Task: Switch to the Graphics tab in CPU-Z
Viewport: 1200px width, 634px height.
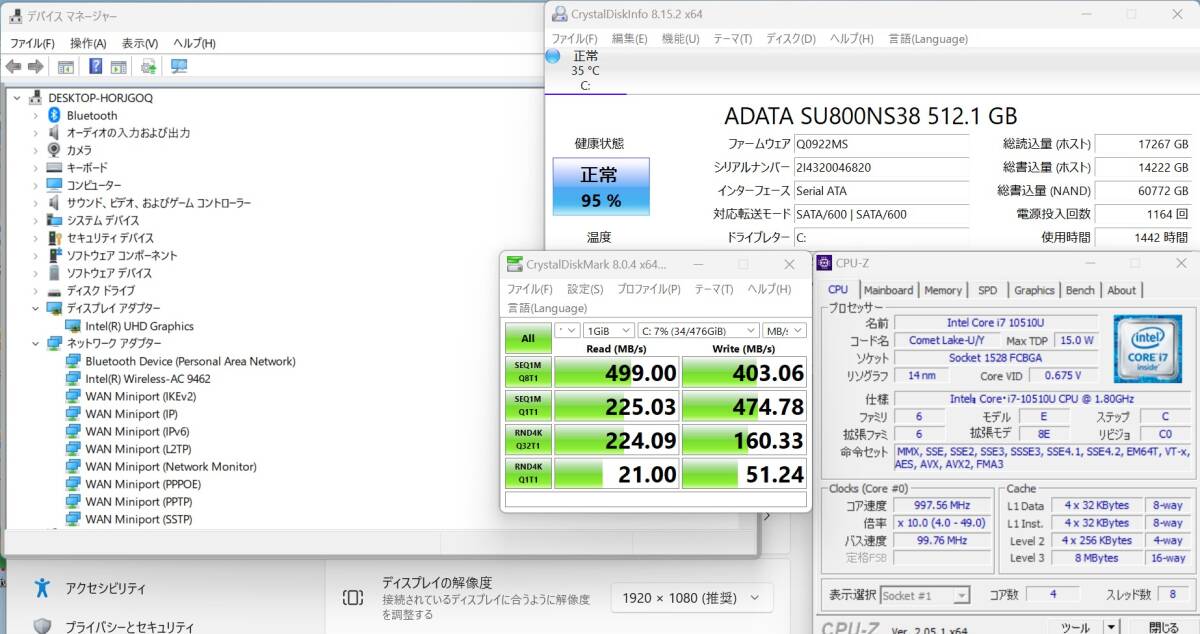Action: [x=1034, y=290]
